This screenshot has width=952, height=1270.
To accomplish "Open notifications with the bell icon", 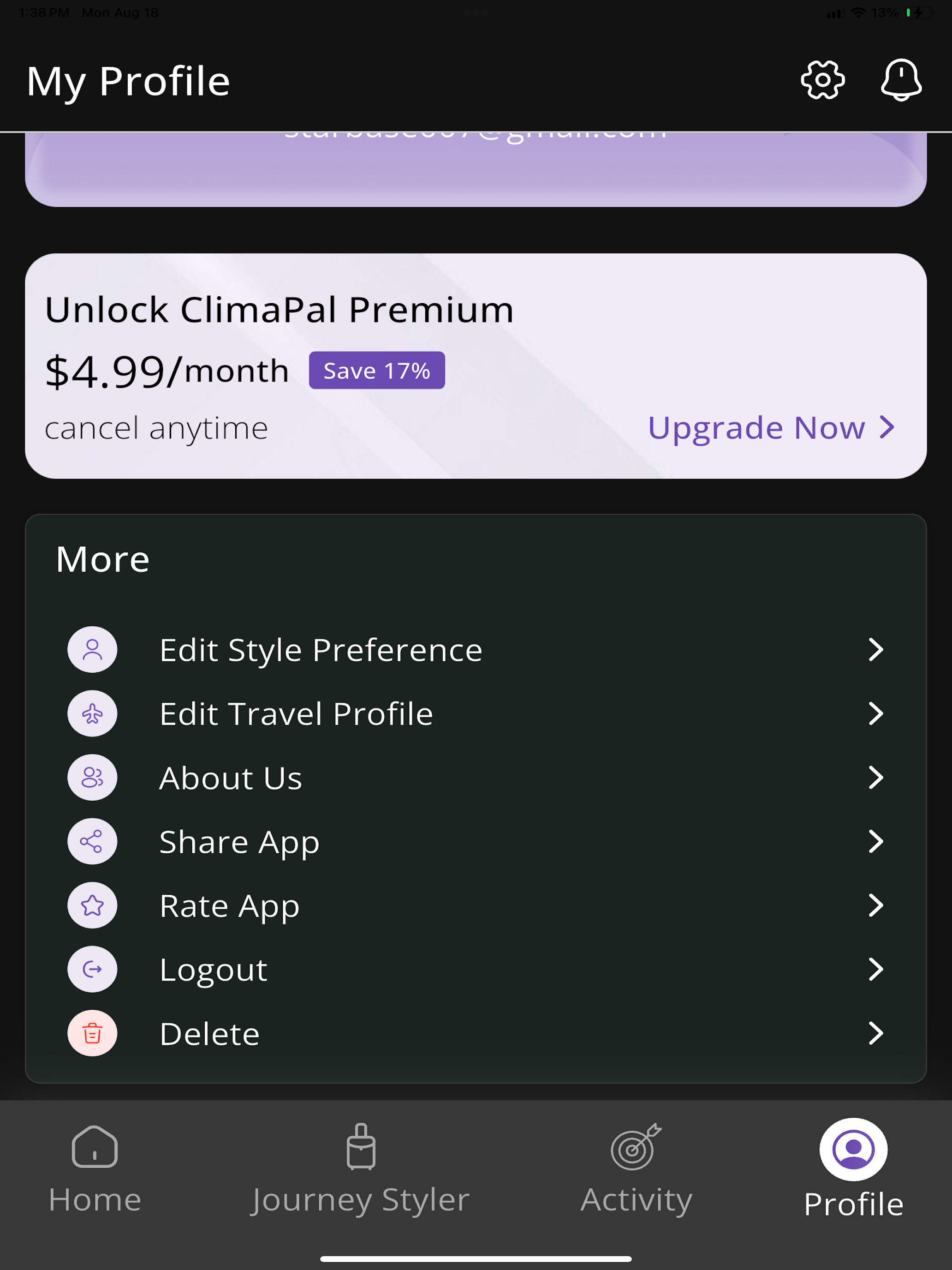I will (901, 80).
